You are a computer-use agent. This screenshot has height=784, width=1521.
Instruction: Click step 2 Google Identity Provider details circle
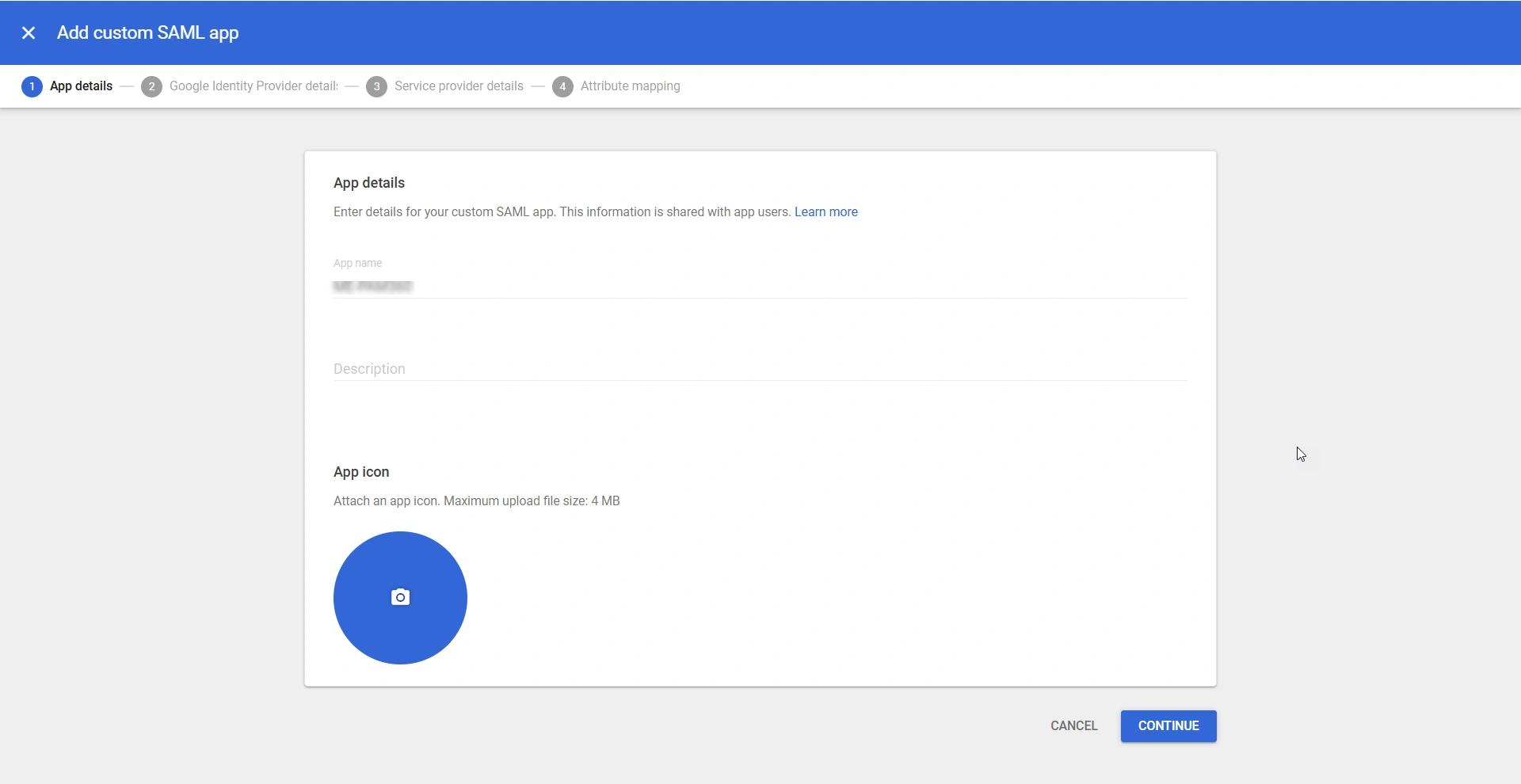coord(151,86)
